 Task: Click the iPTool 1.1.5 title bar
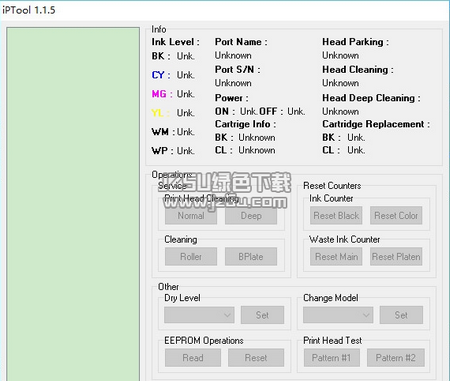[225, 10]
